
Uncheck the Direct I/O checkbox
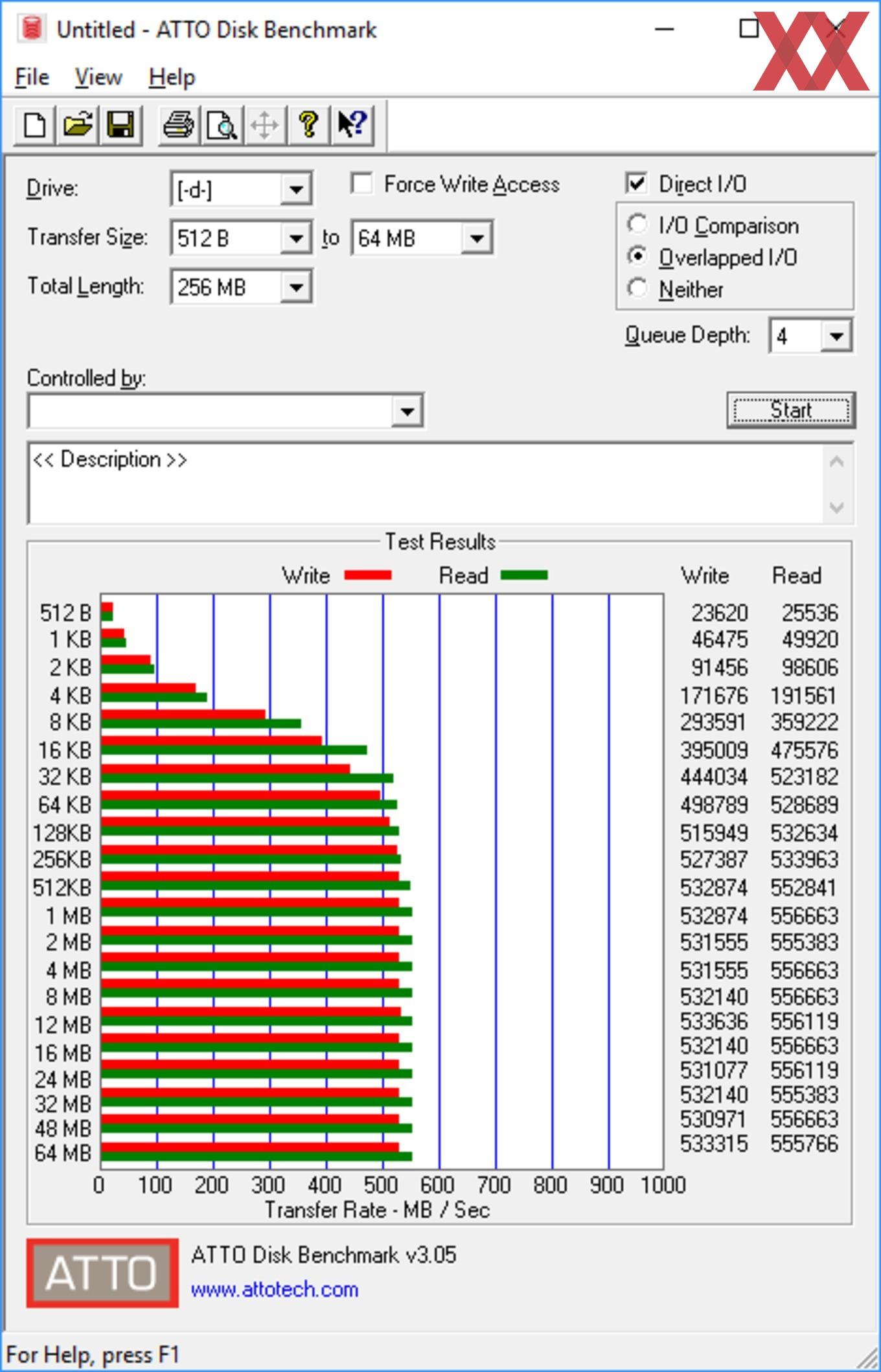tap(637, 183)
